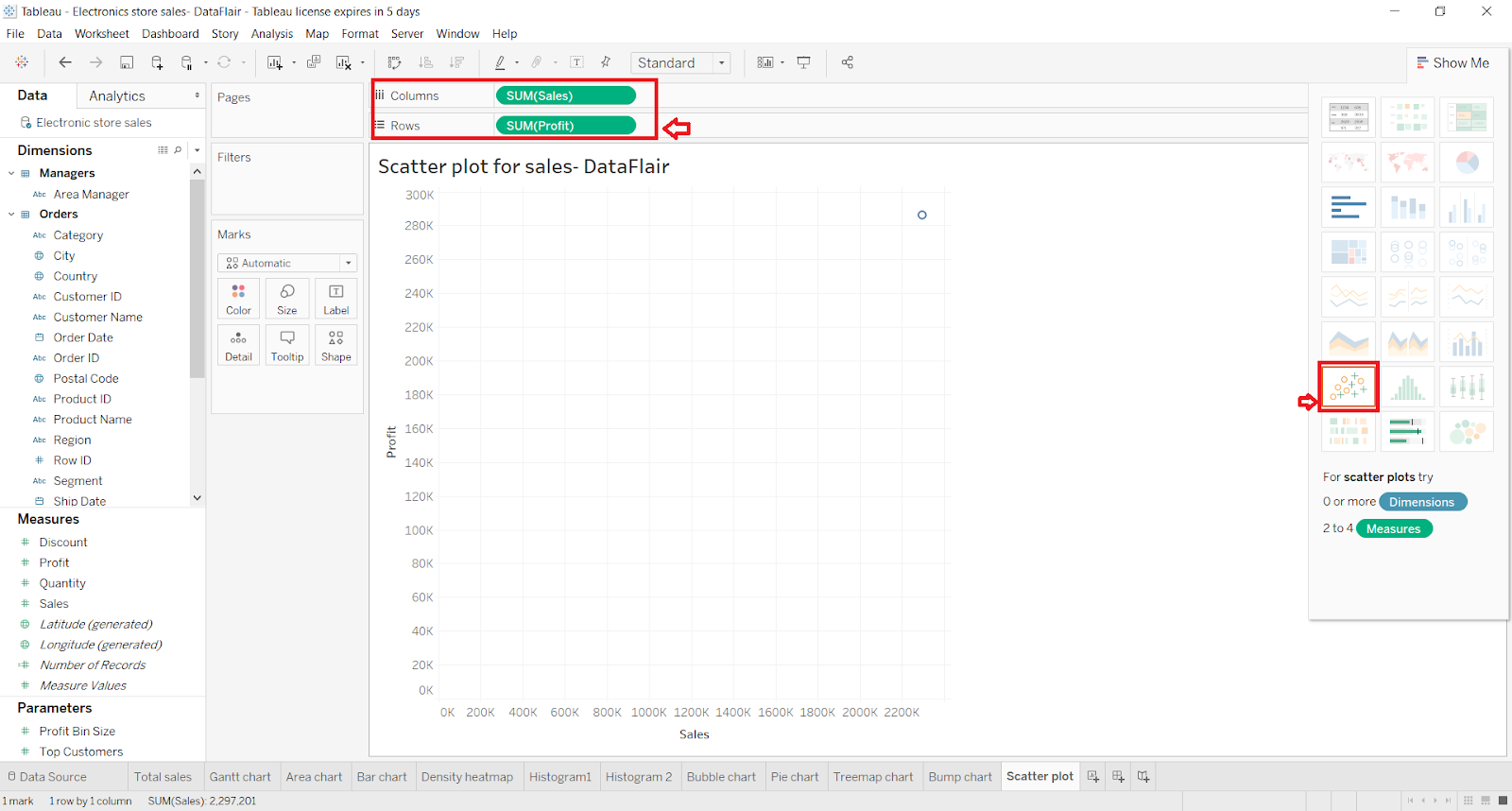This screenshot has height=811, width=1512.
Task: Sort descending toolbar icon
Action: 456,62
